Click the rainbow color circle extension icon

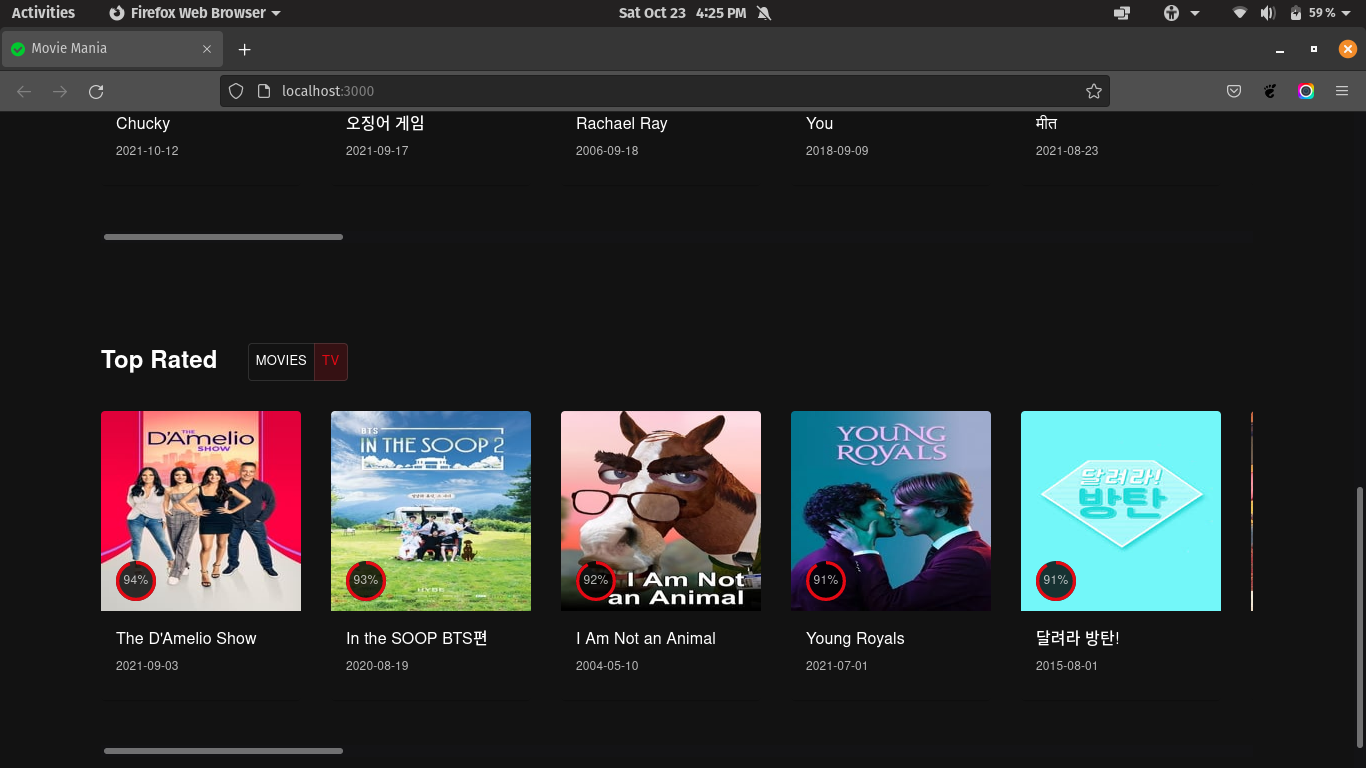pos(1306,91)
